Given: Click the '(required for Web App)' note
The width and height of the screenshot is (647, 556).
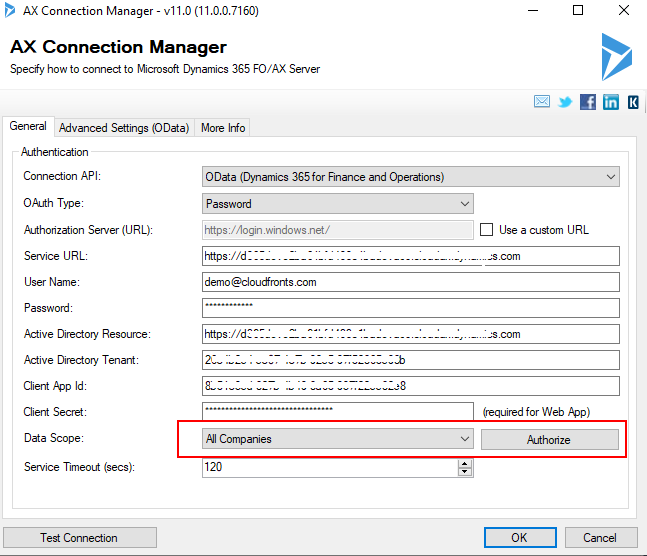Looking at the screenshot, I should tap(536, 412).
